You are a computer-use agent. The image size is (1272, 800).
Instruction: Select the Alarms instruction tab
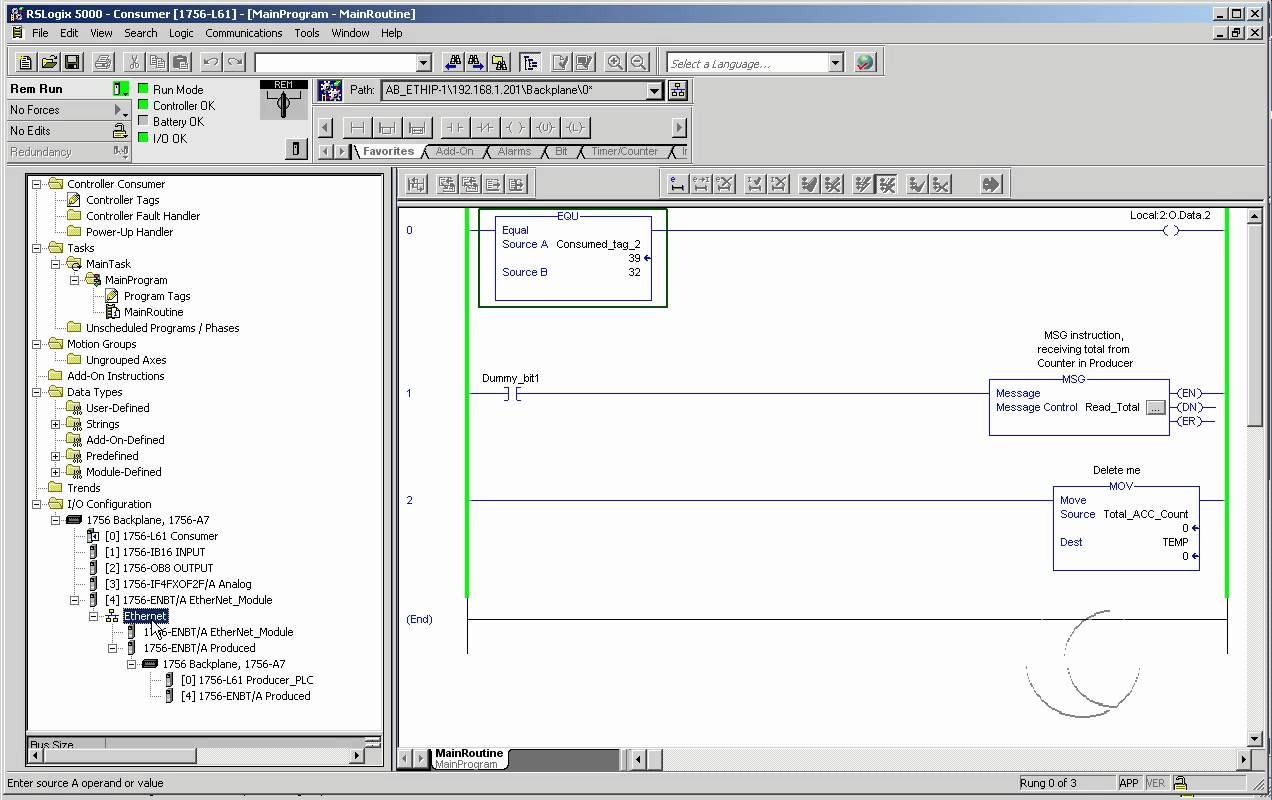tap(514, 152)
